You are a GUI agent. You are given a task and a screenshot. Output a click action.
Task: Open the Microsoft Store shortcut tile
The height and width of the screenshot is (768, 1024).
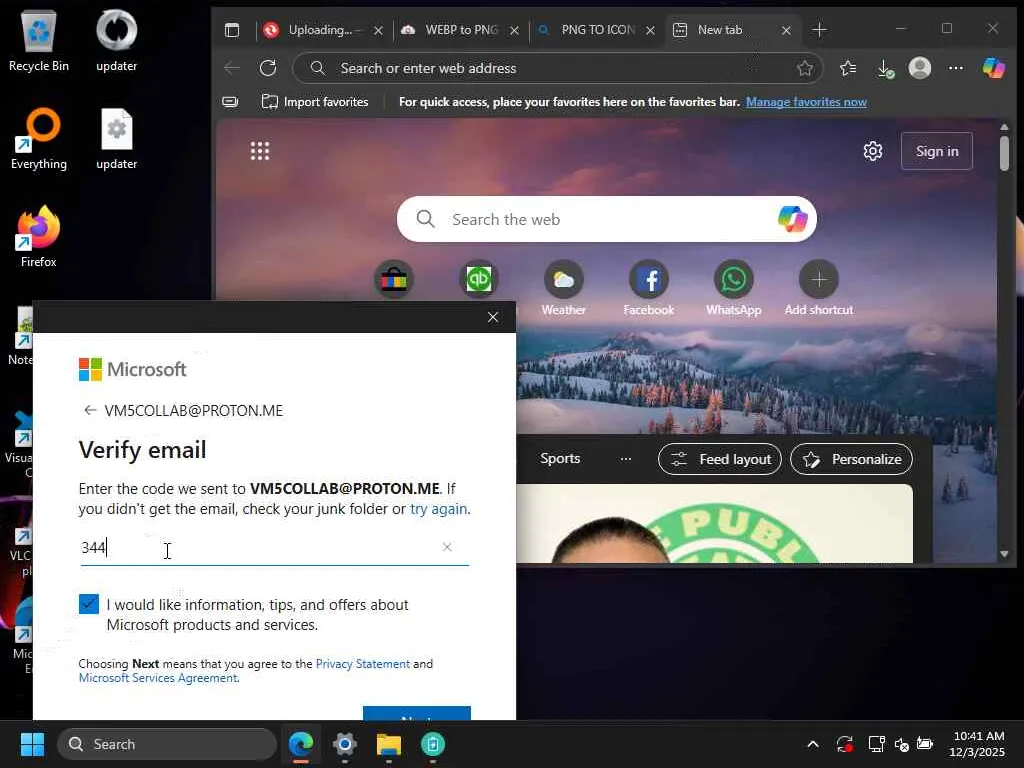[394, 280]
